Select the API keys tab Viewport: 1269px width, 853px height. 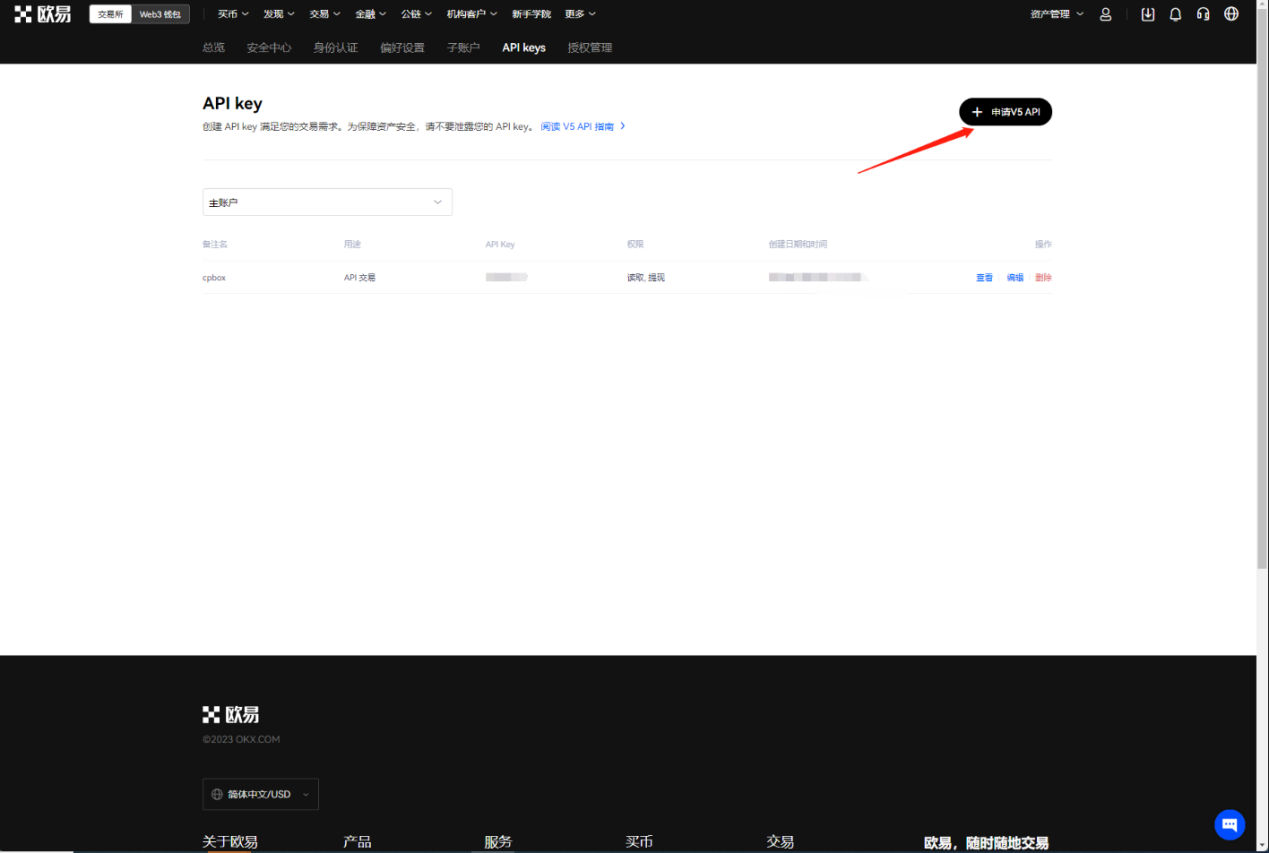click(x=524, y=47)
